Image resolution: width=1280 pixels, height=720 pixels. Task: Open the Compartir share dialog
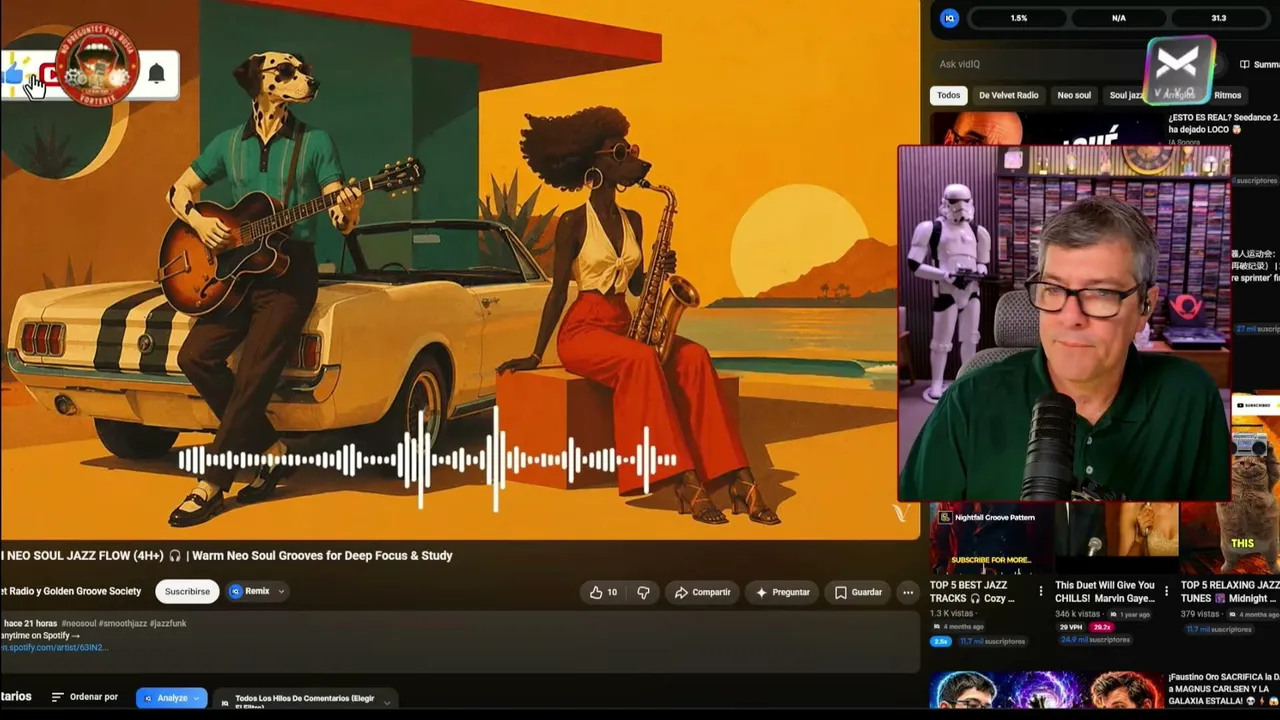tap(702, 592)
